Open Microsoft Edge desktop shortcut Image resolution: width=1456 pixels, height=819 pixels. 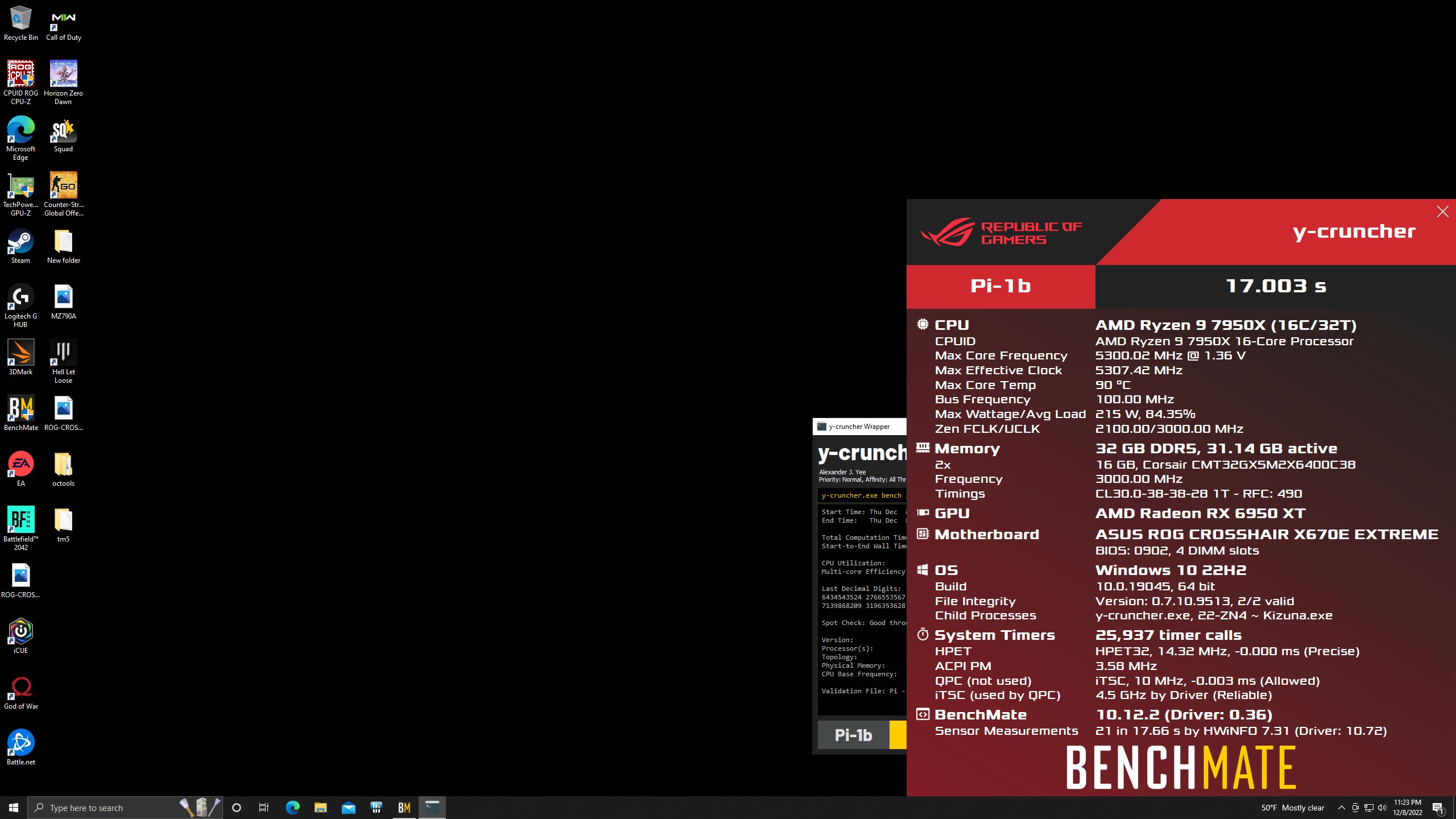[x=20, y=138]
